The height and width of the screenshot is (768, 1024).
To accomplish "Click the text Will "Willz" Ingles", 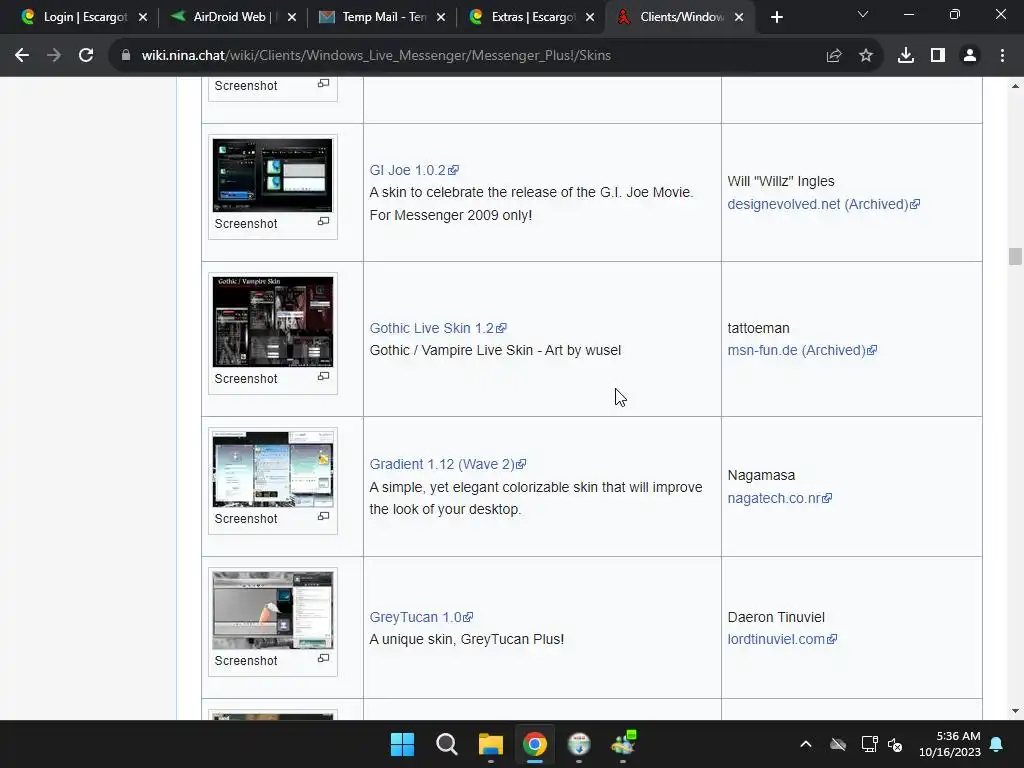I will (781, 182).
